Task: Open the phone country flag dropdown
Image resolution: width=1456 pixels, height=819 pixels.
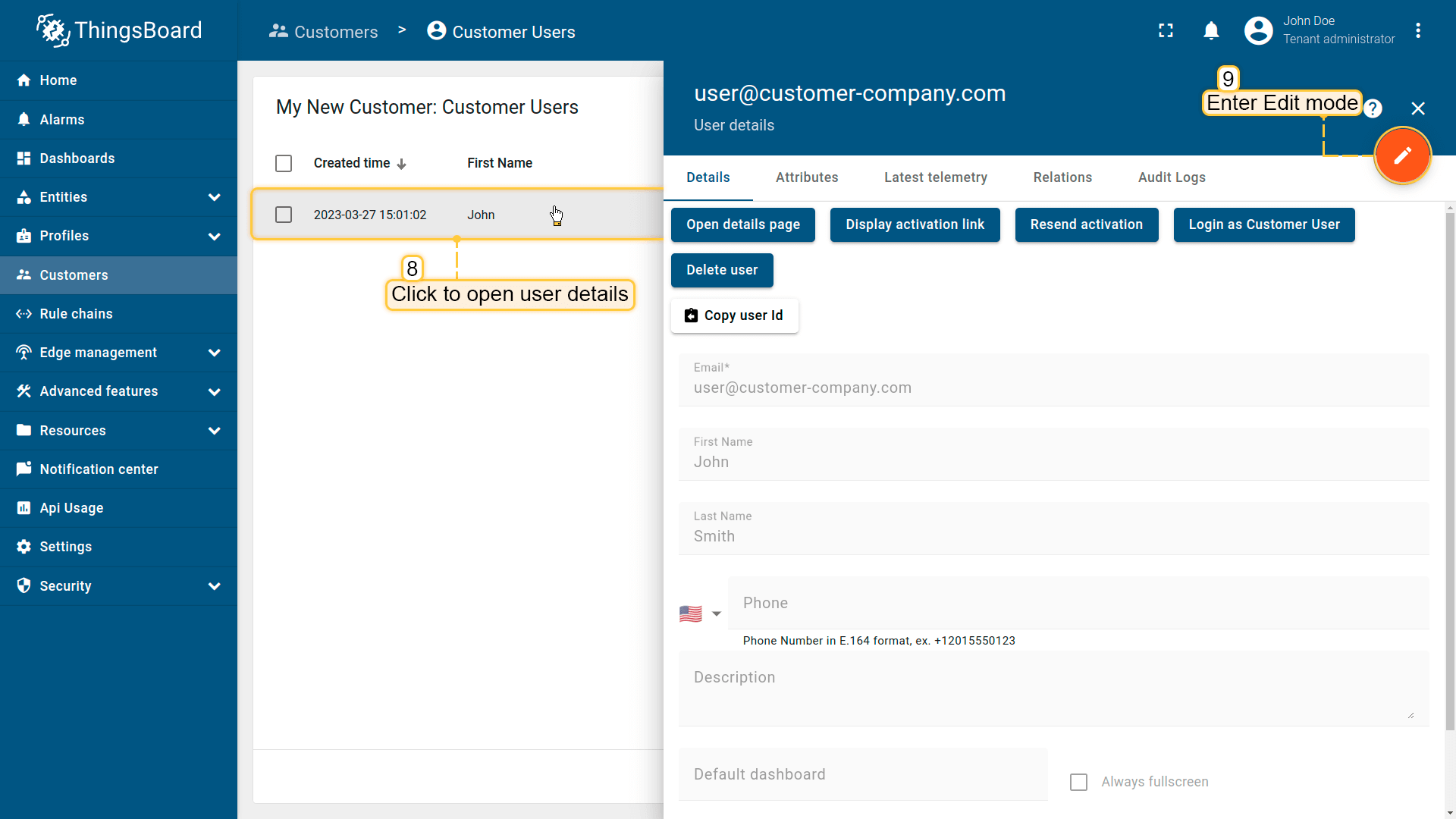Action: point(700,614)
